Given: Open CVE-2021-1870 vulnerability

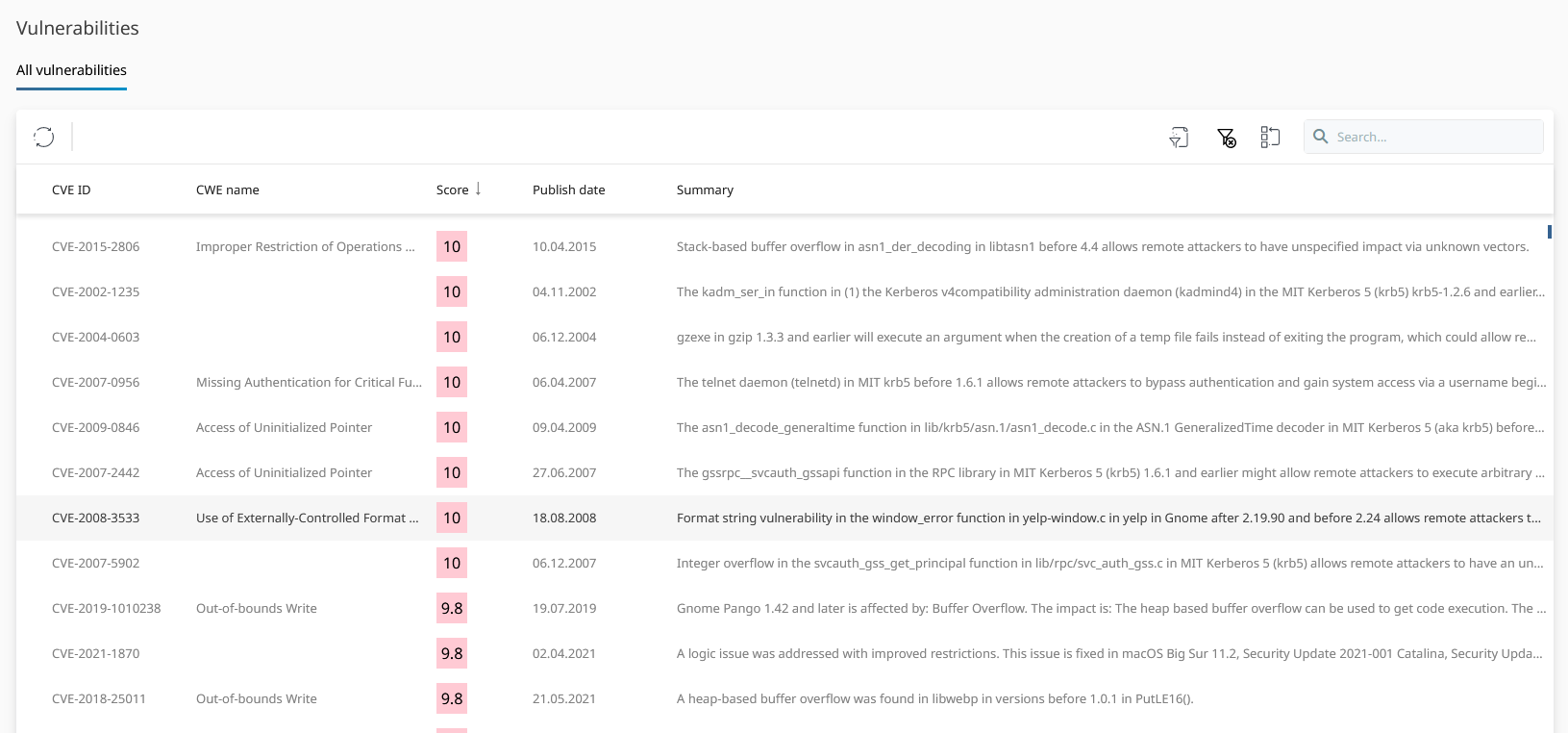Looking at the screenshot, I should [95, 653].
